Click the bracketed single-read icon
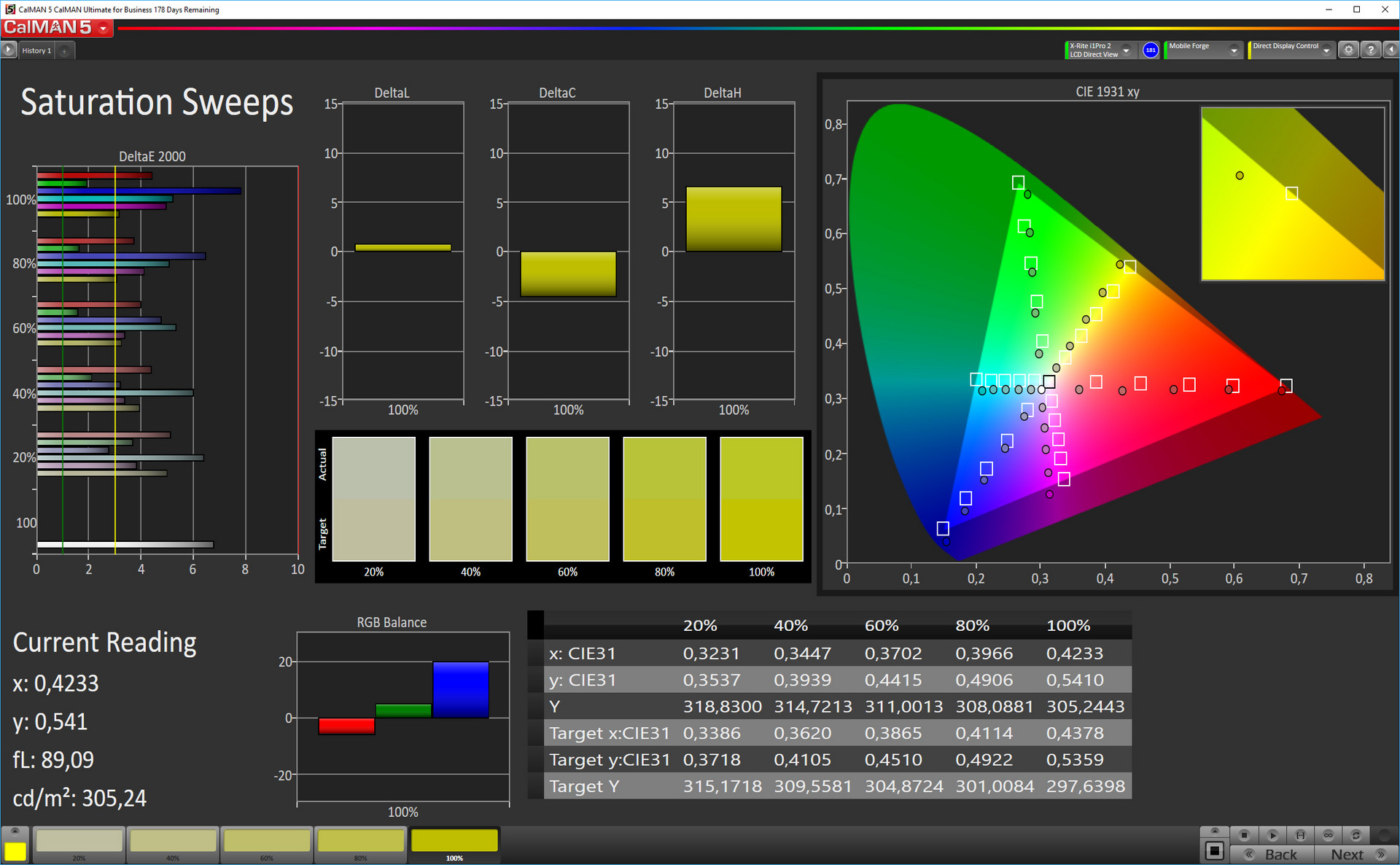This screenshot has width=1400, height=865. [x=1300, y=835]
